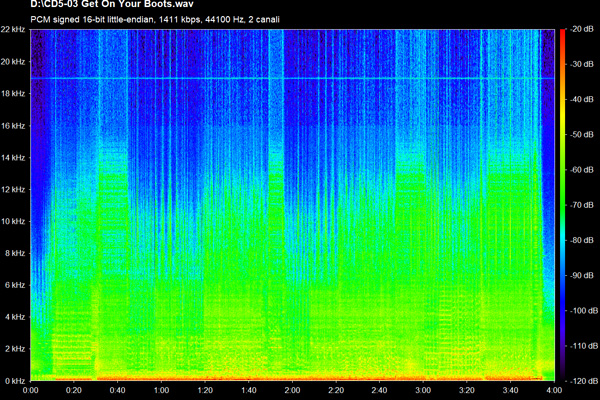Click the 10 kHz frequency label
This screenshot has height=400, width=600.
point(13,221)
